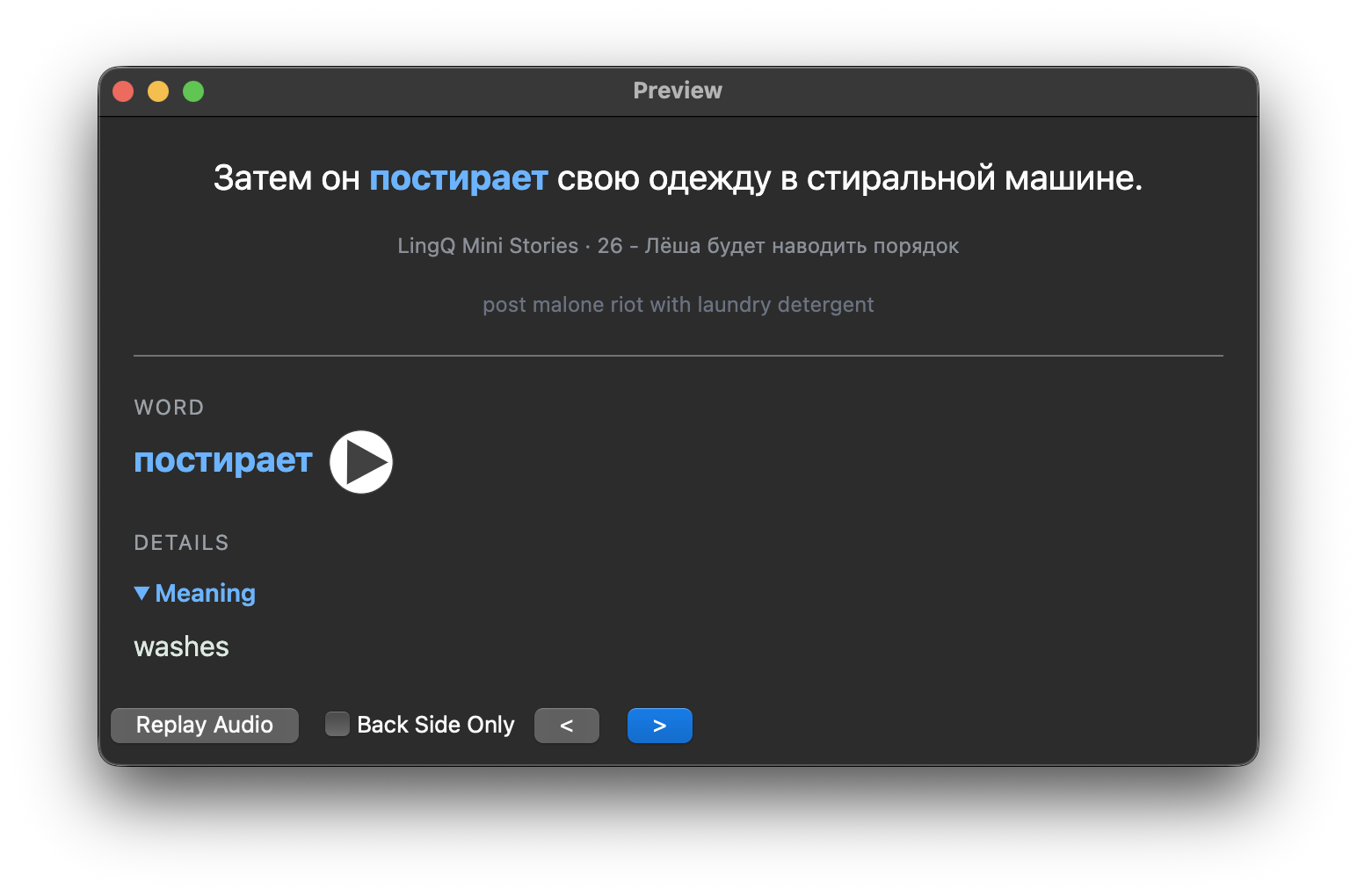The image size is (1357, 896).
Task: Enable the Back Side Only checkbox
Action: [337, 725]
